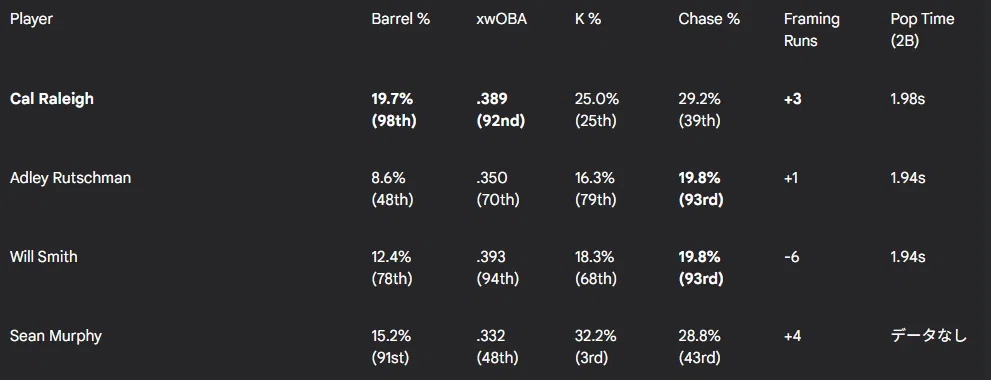Select the Framing Runs column header
The image size is (991, 380).
[x=812, y=30]
